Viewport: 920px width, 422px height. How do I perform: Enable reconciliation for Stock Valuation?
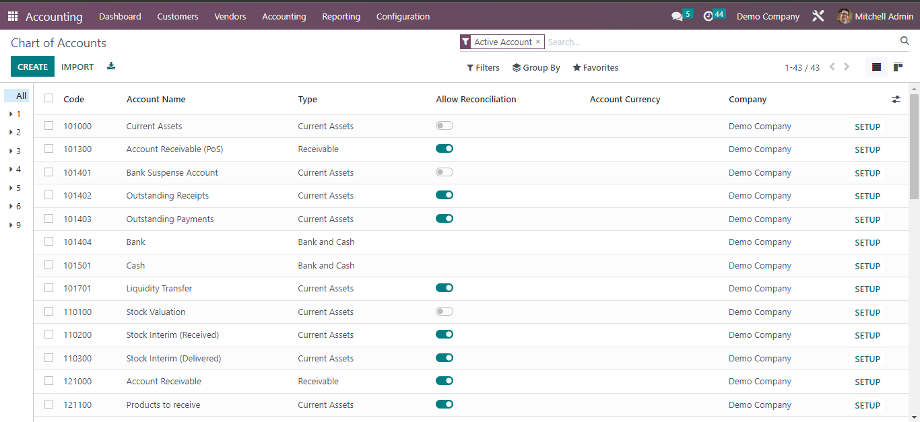click(445, 311)
